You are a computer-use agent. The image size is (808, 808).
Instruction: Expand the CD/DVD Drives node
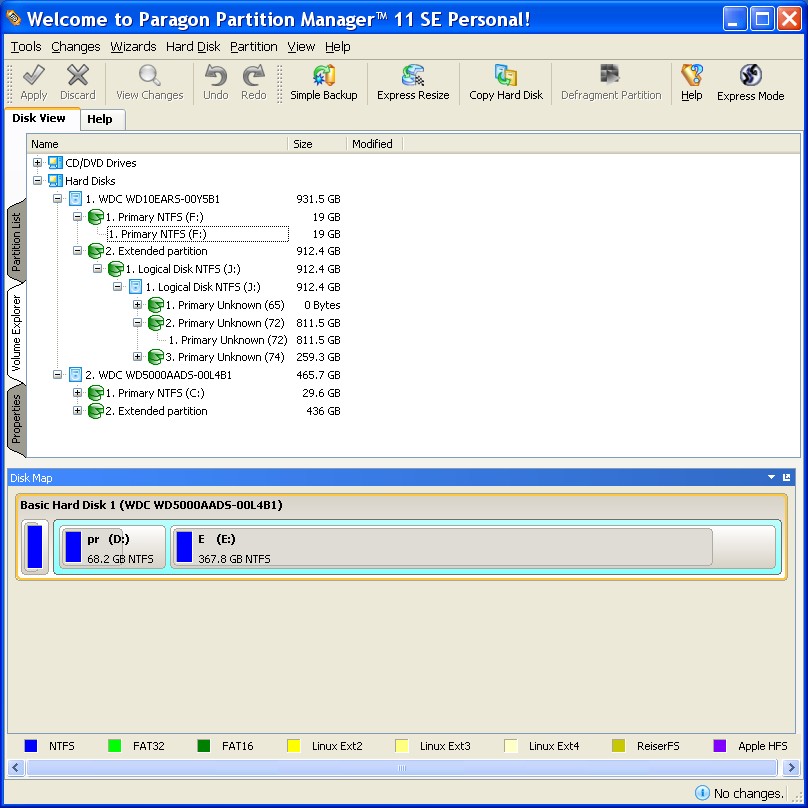point(37,162)
